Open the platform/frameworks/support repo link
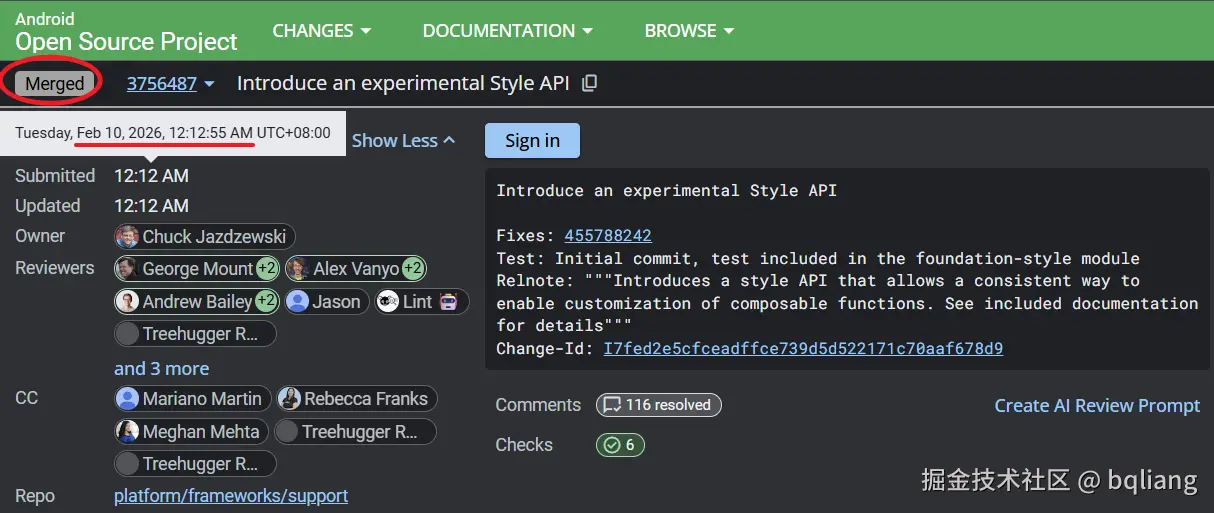The image size is (1214, 513). [x=231, y=496]
